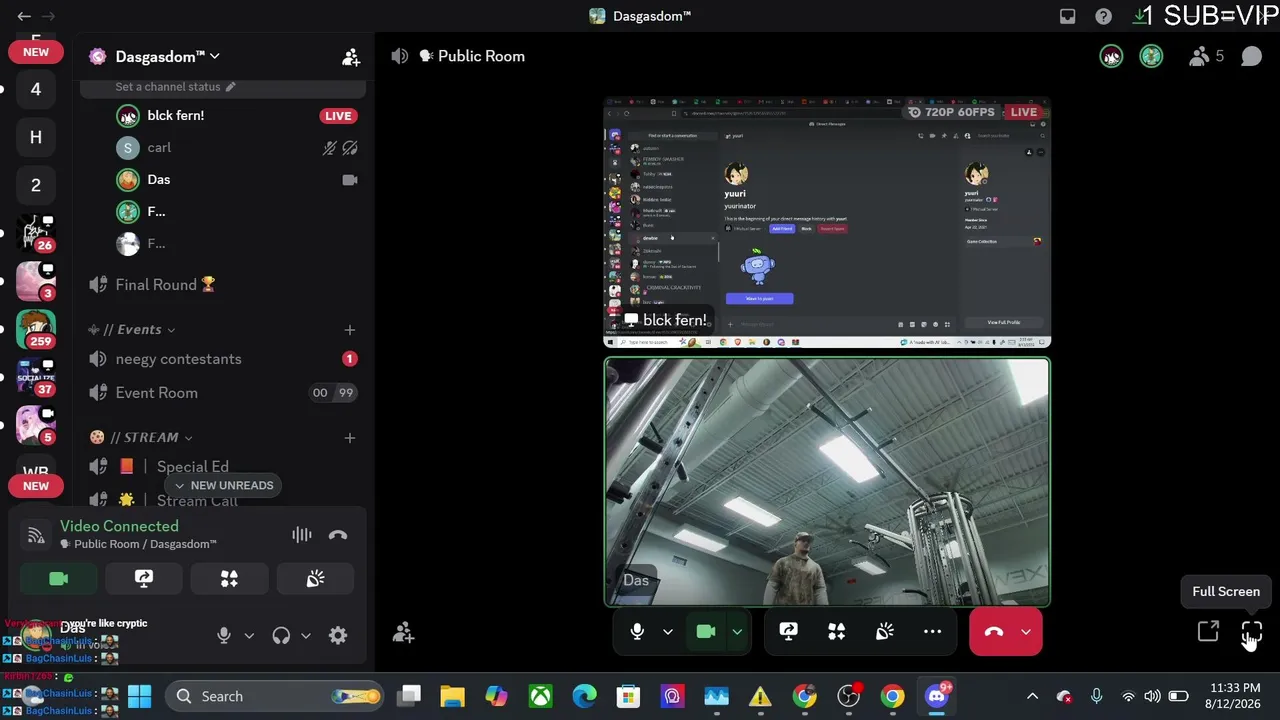
Task: Launch activities in the call control bar
Action: pos(836,631)
